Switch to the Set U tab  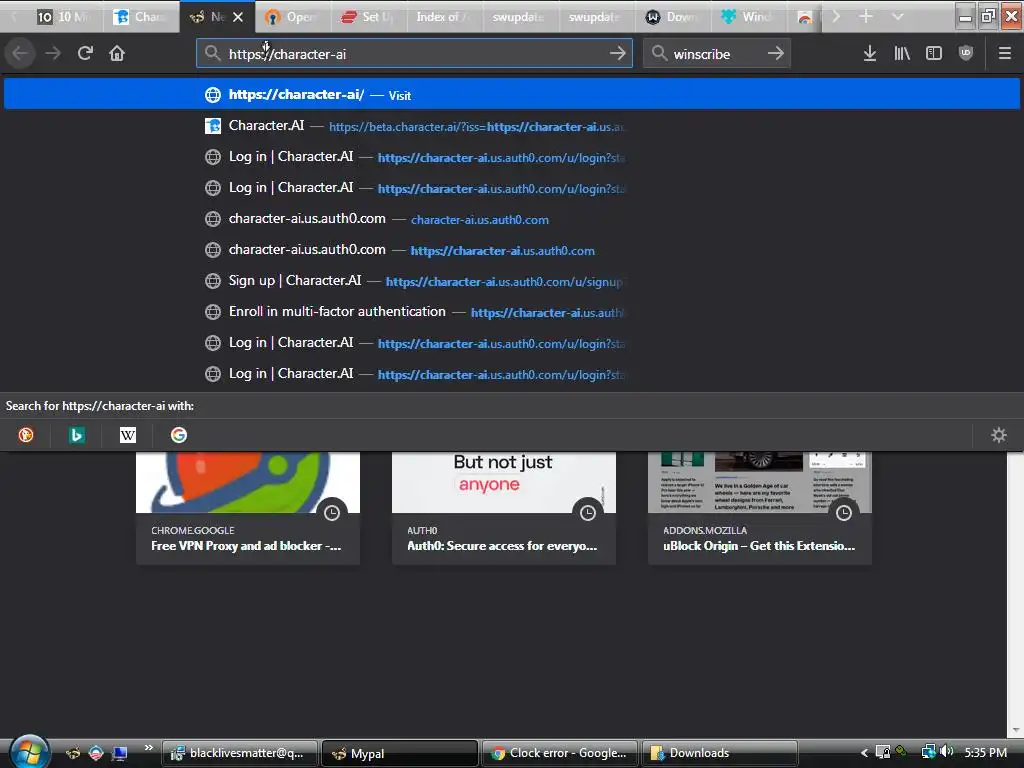point(368,17)
